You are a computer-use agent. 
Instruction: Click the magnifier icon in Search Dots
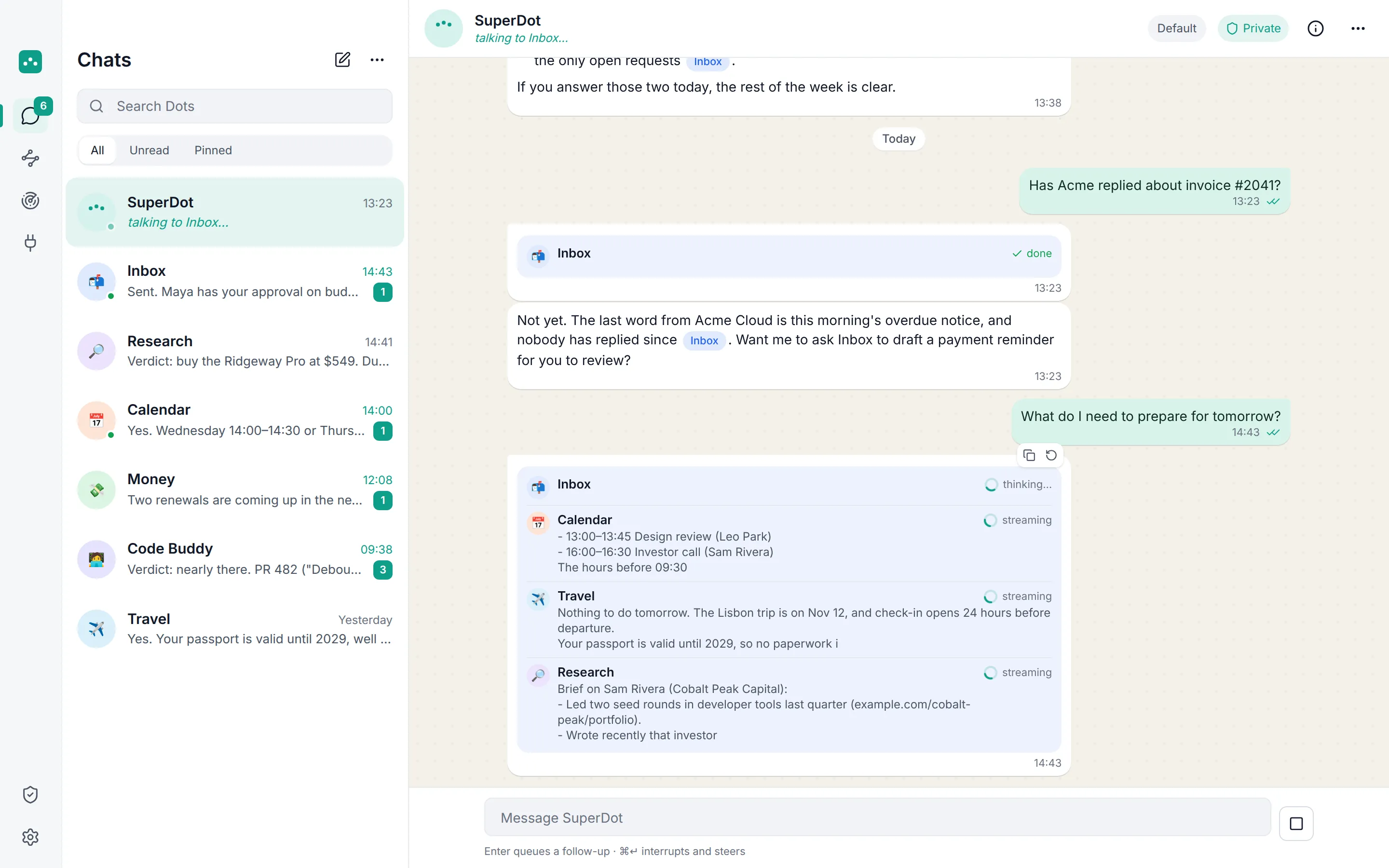point(96,106)
